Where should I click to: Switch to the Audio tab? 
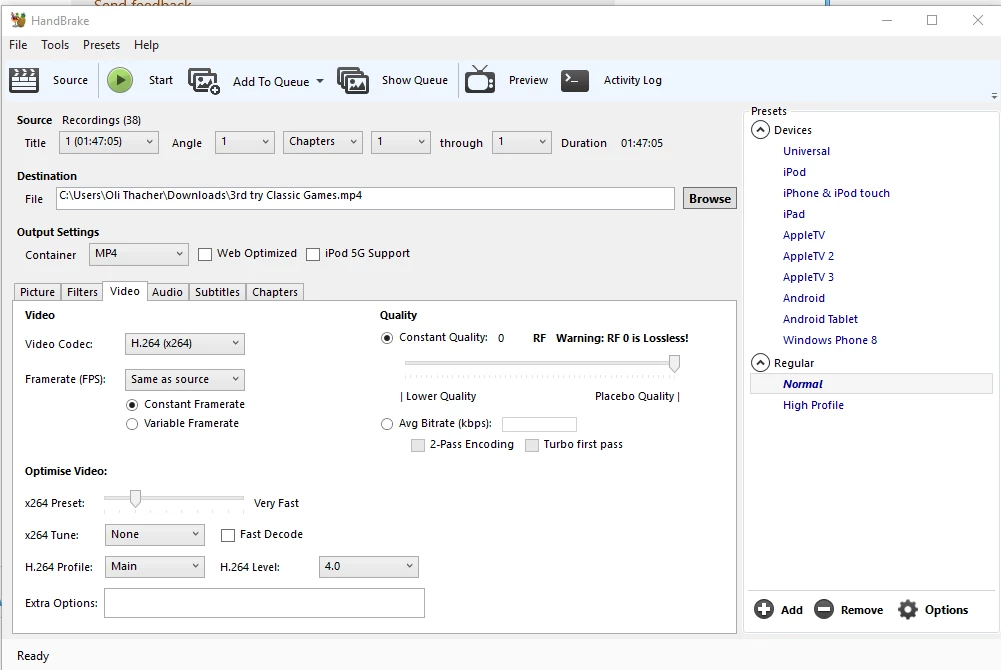[x=167, y=292]
